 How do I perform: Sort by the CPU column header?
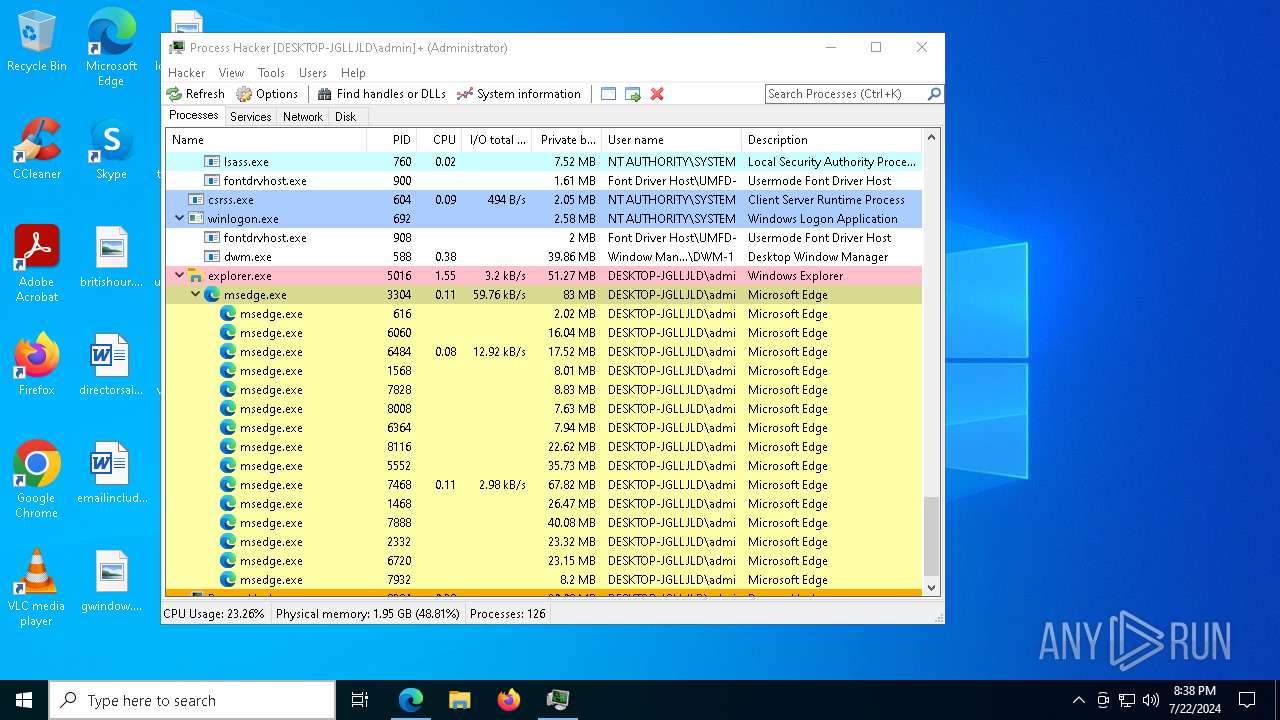[439, 140]
